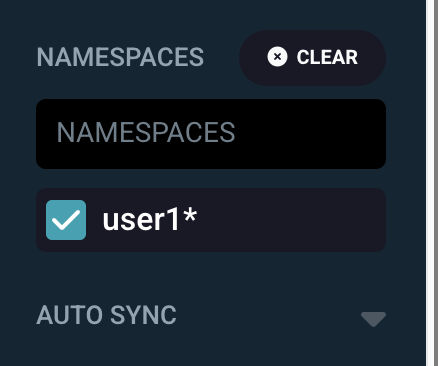This screenshot has height=366, width=438.
Task: Click the NAMESPACES placeholder text in input
Action: [146, 132]
